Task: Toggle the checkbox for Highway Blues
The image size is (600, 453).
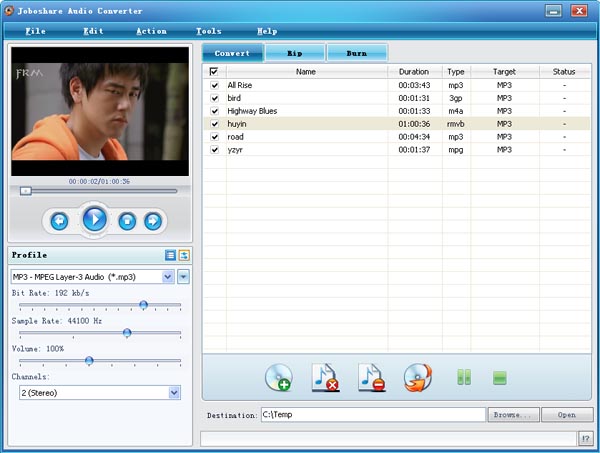Action: (x=214, y=111)
